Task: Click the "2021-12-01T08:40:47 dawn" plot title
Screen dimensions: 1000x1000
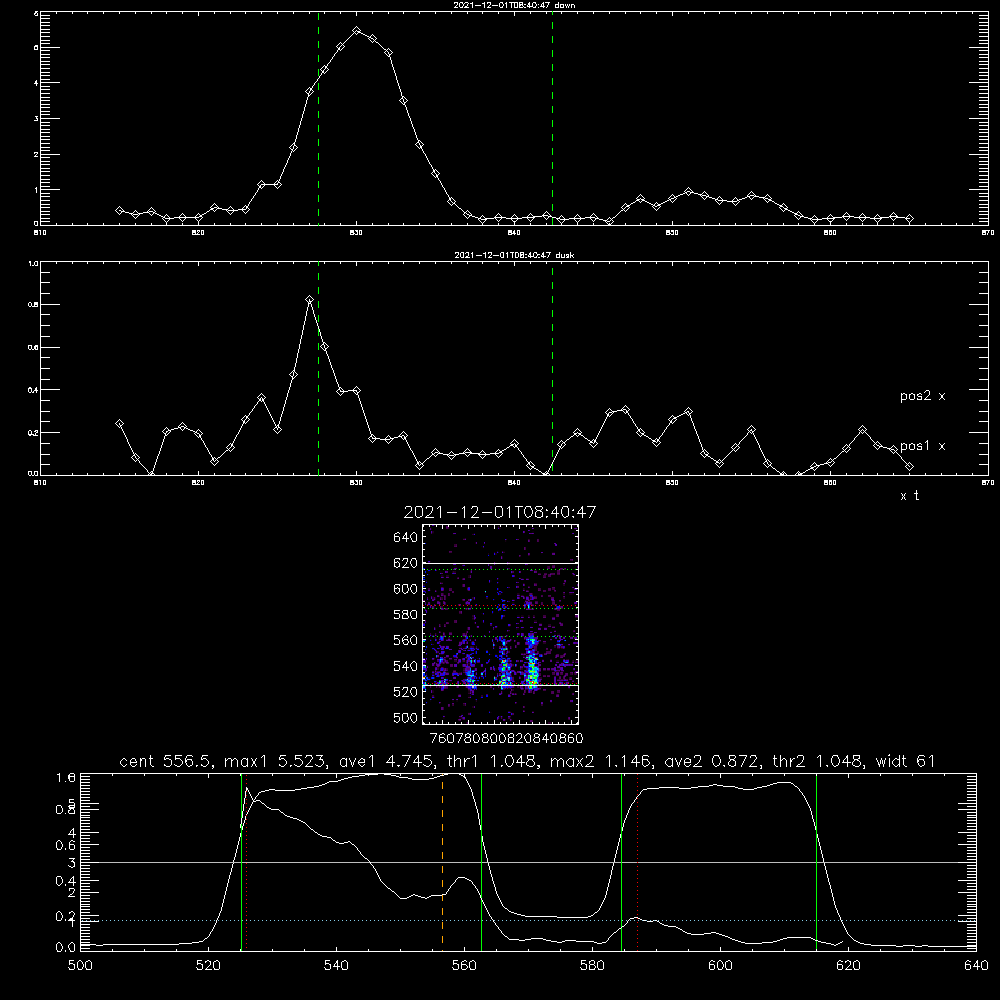Action: point(514,5)
